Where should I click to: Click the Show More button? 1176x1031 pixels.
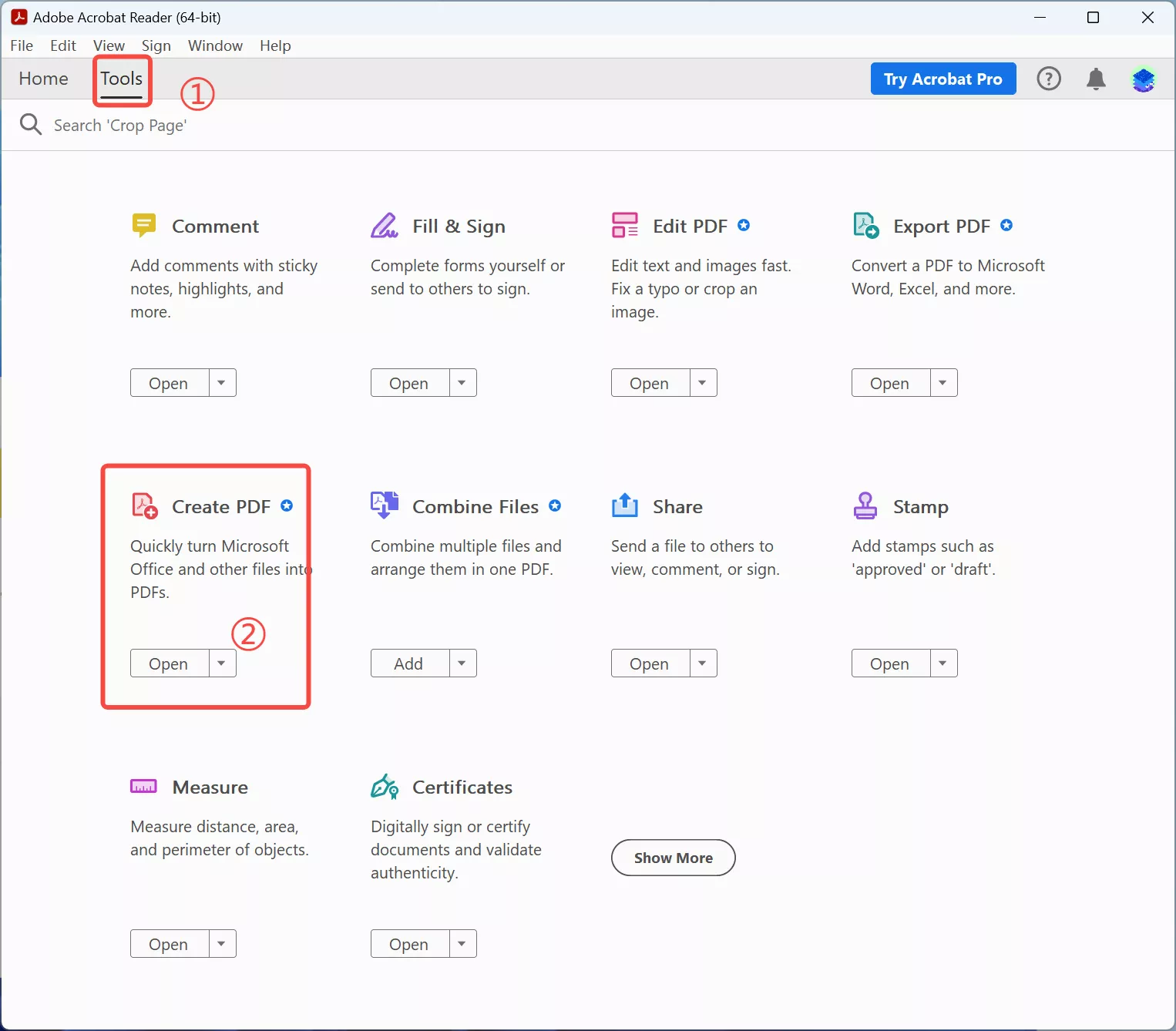[674, 858]
